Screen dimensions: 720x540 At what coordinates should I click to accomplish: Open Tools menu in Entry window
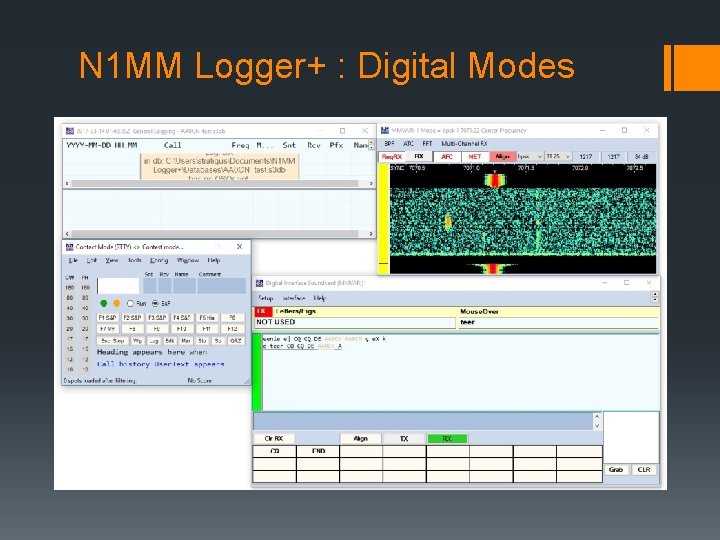[135, 260]
